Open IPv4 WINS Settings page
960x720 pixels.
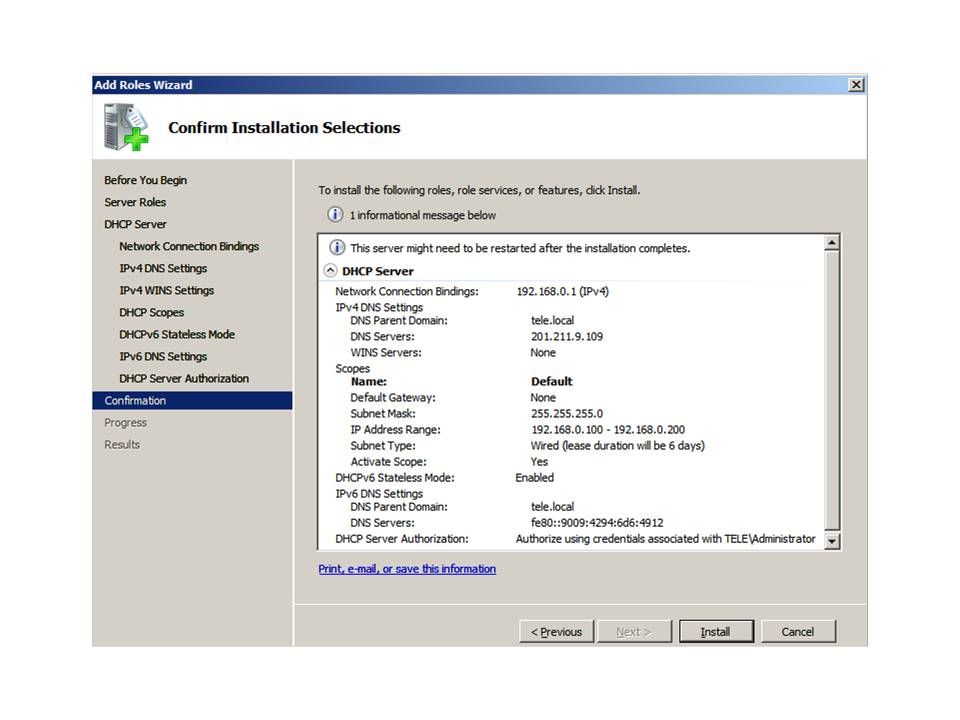pos(166,290)
